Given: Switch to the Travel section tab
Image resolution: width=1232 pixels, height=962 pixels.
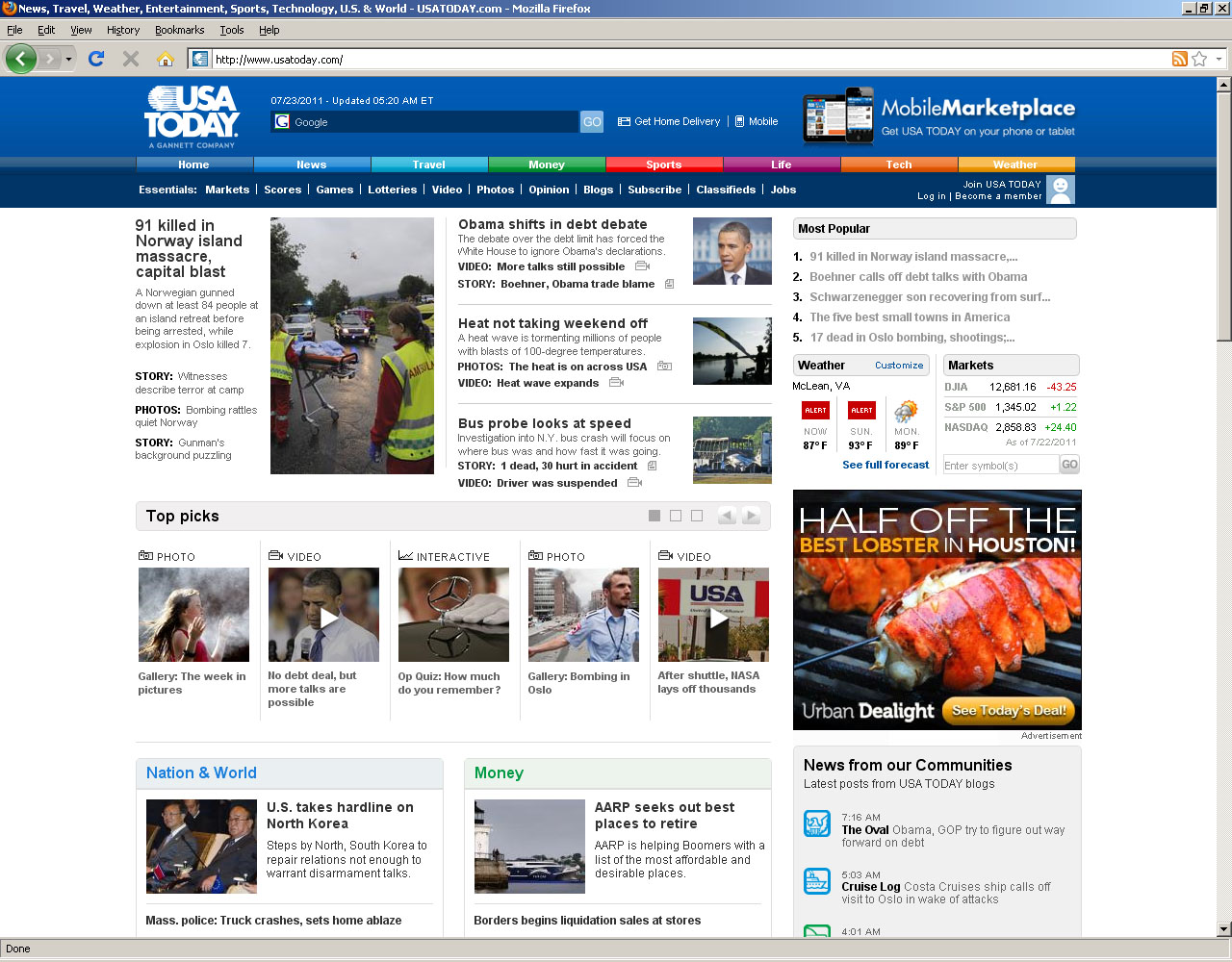Looking at the screenshot, I should (x=429, y=165).
